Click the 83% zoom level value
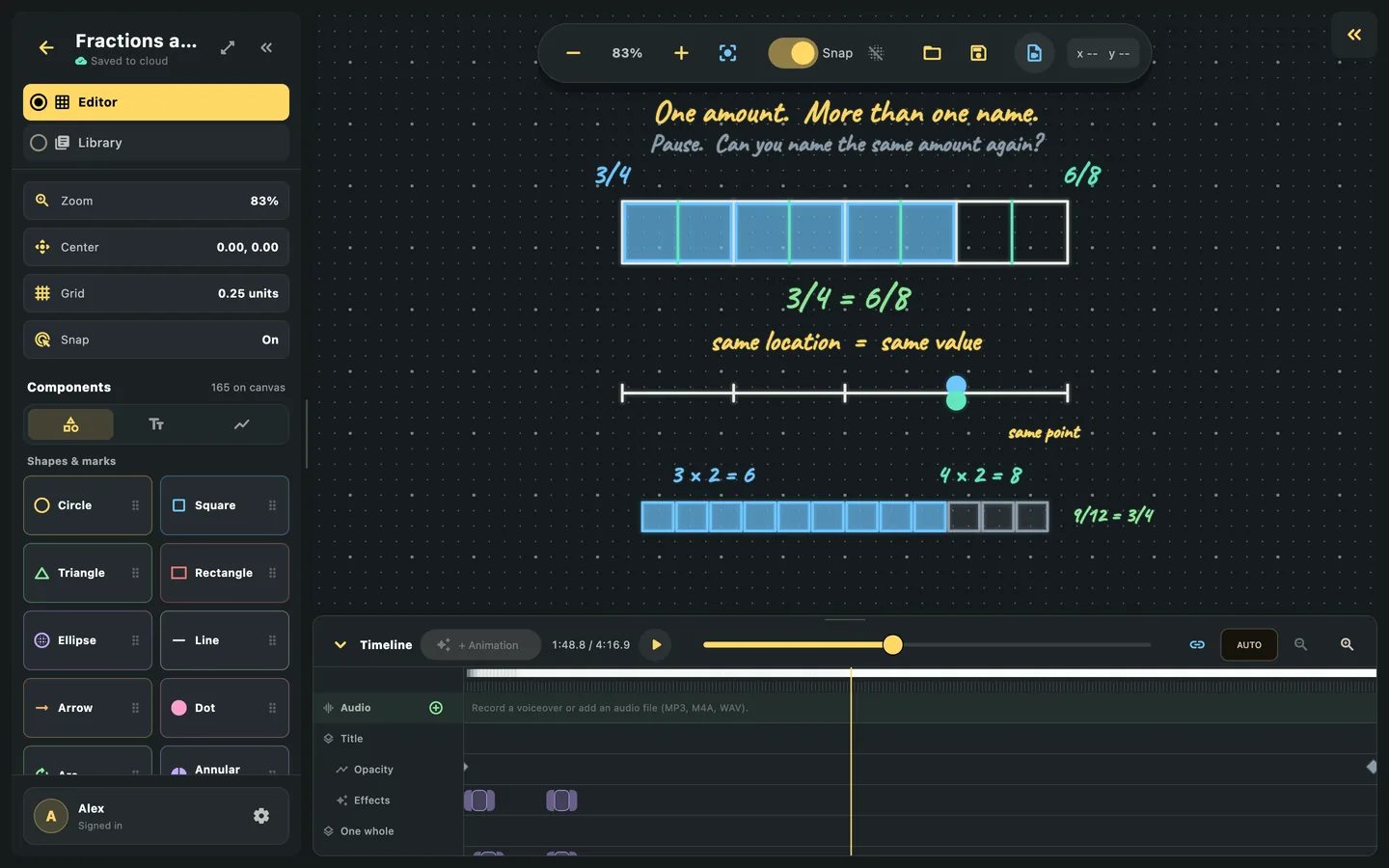Image resolution: width=1389 pixels, height=868 pixels. coord(627,53)
